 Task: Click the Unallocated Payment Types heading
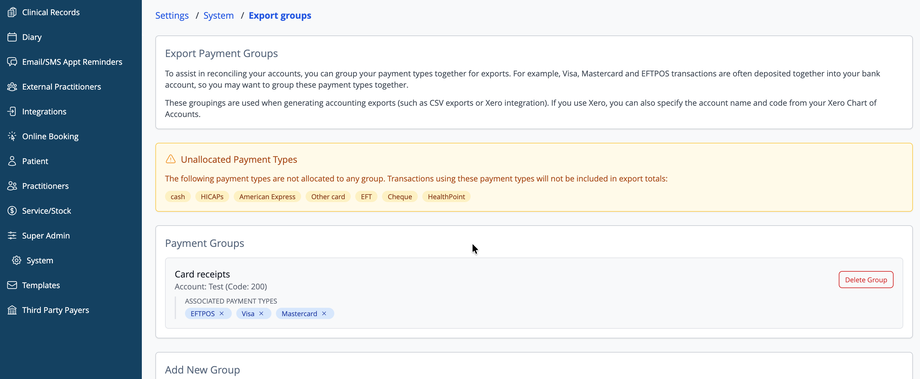[x=239, y=159]
